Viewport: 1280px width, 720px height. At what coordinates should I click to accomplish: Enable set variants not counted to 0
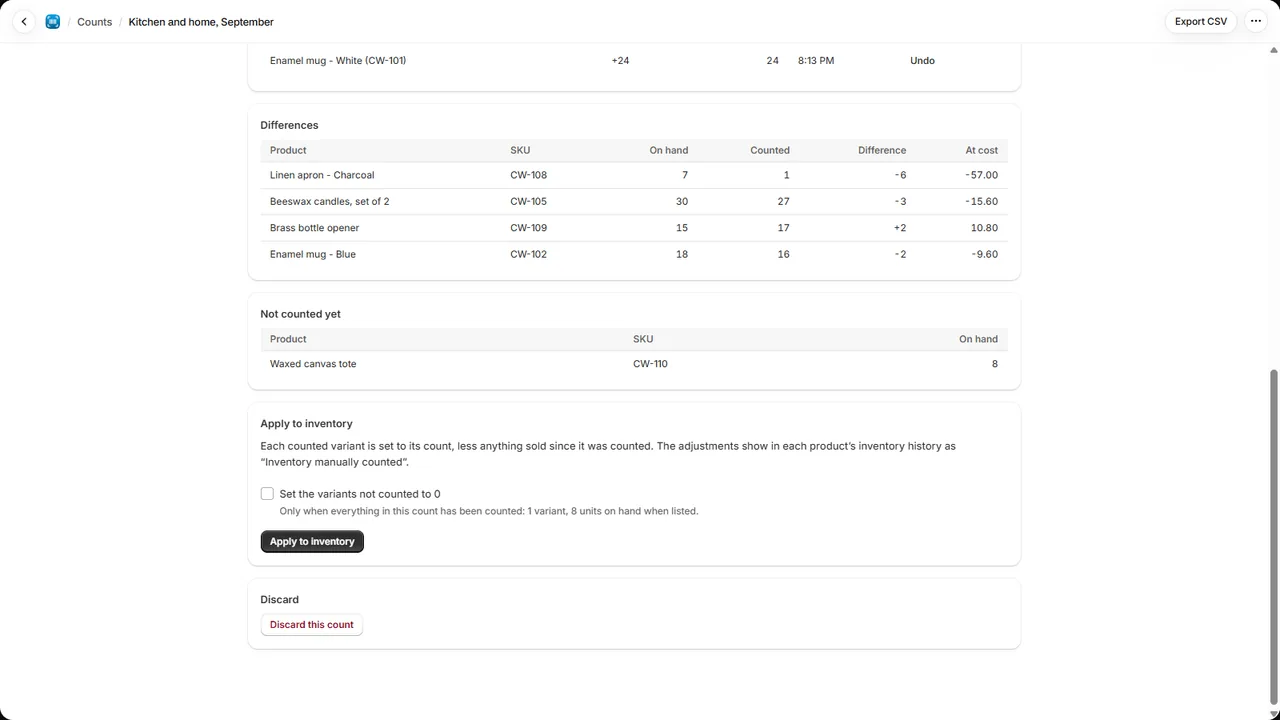pyautogui.click(x=267, y=494)
